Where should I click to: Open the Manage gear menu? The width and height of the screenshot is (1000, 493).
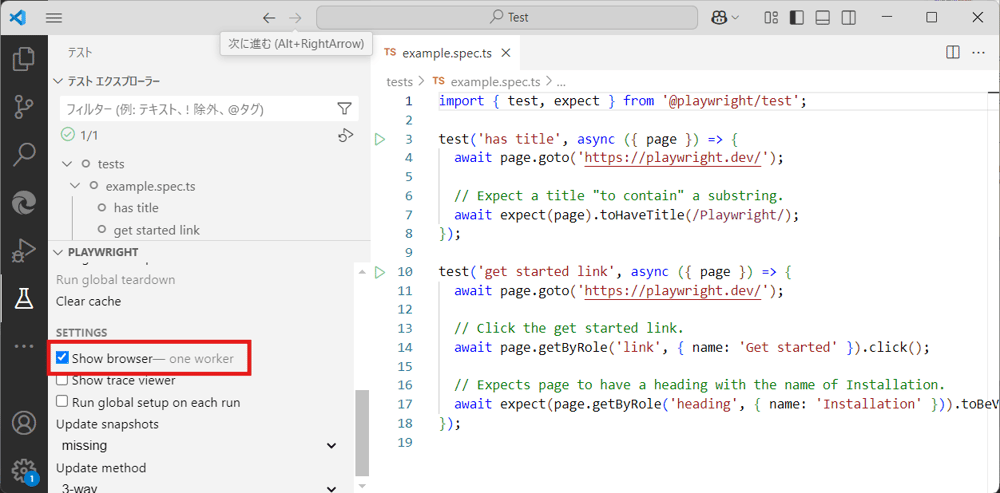point(24,470)
